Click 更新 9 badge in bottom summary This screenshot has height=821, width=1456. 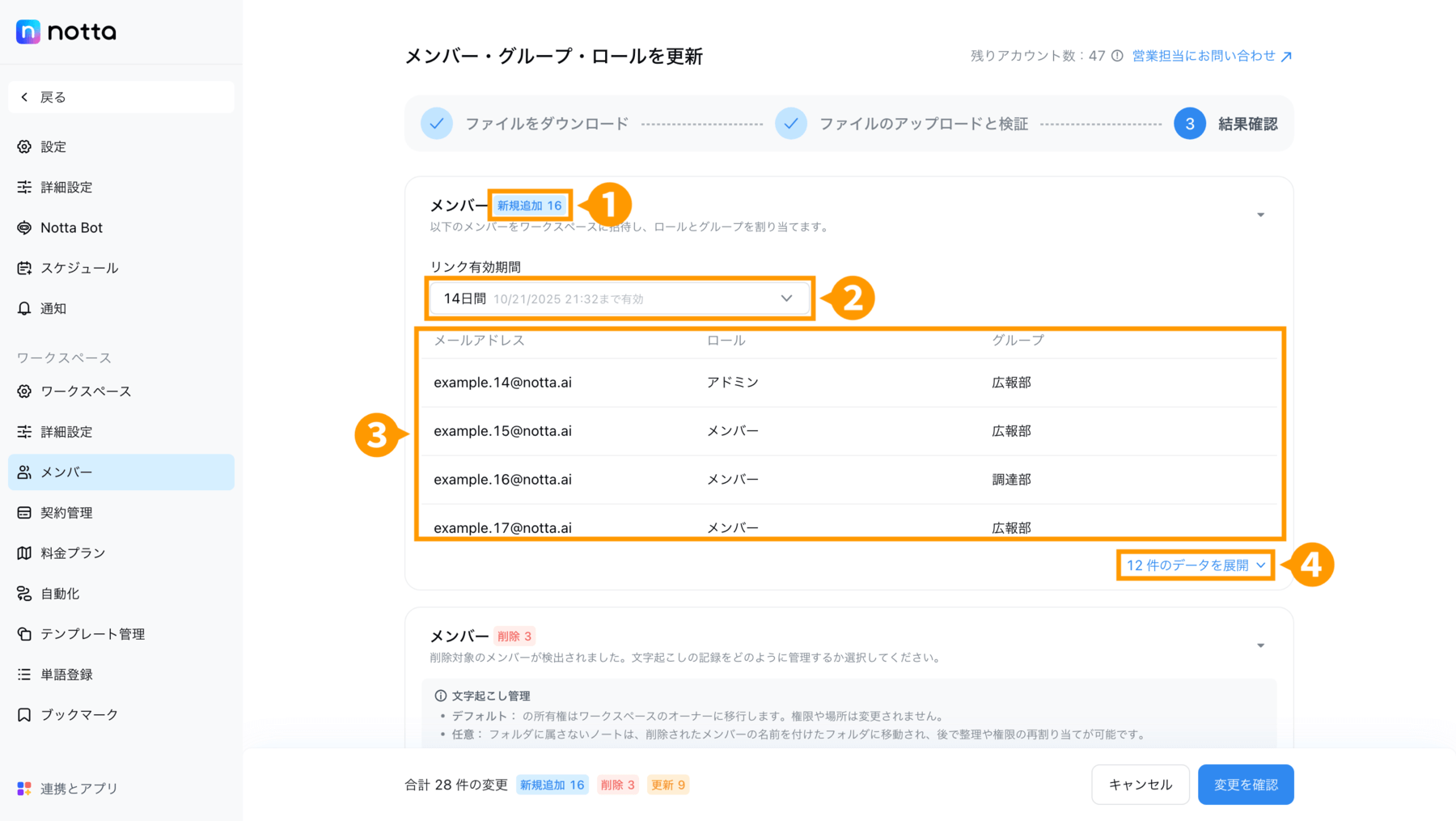668,785
